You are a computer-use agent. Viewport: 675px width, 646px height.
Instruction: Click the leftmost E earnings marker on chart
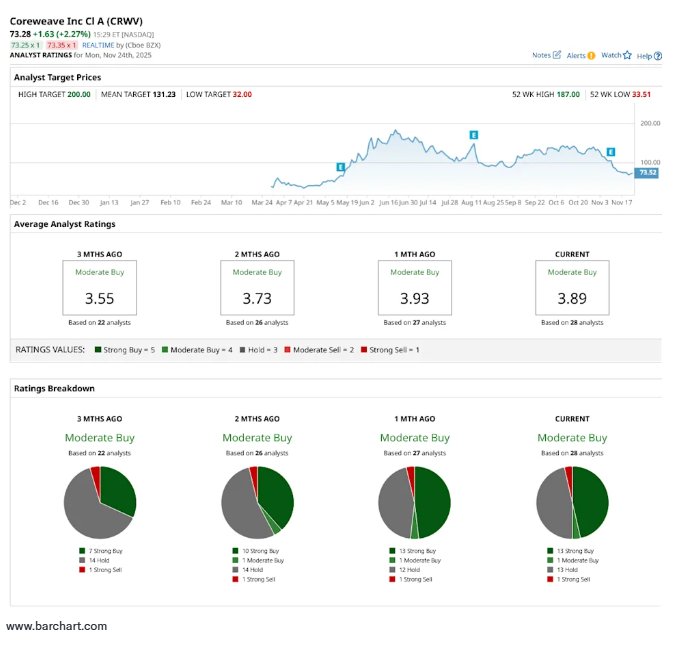(341, 167)
